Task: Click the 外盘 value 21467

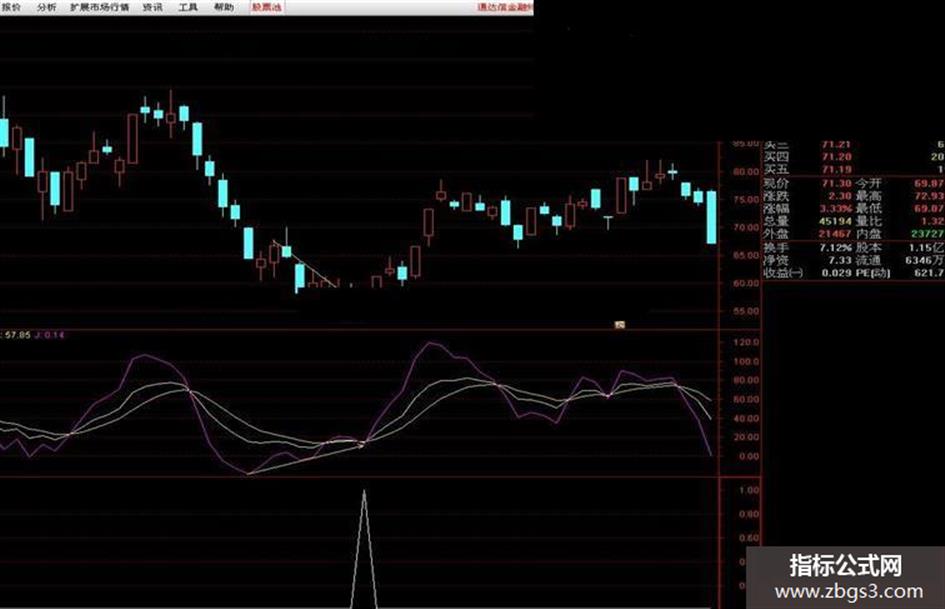Action: pos(835,234)
